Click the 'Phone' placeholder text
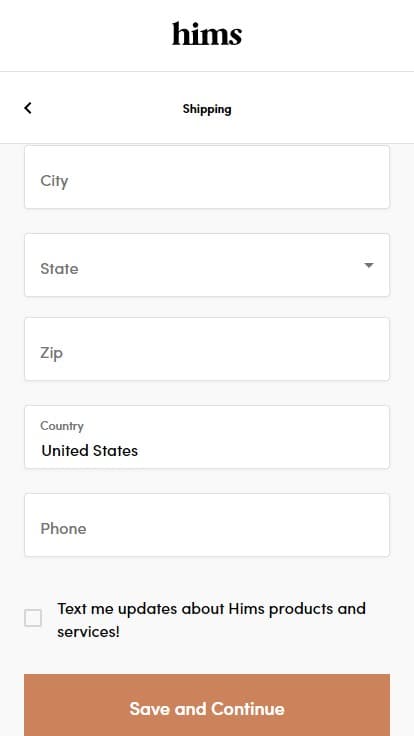The width and height of the screenshot is (414, 736). [x=63, y=529]
